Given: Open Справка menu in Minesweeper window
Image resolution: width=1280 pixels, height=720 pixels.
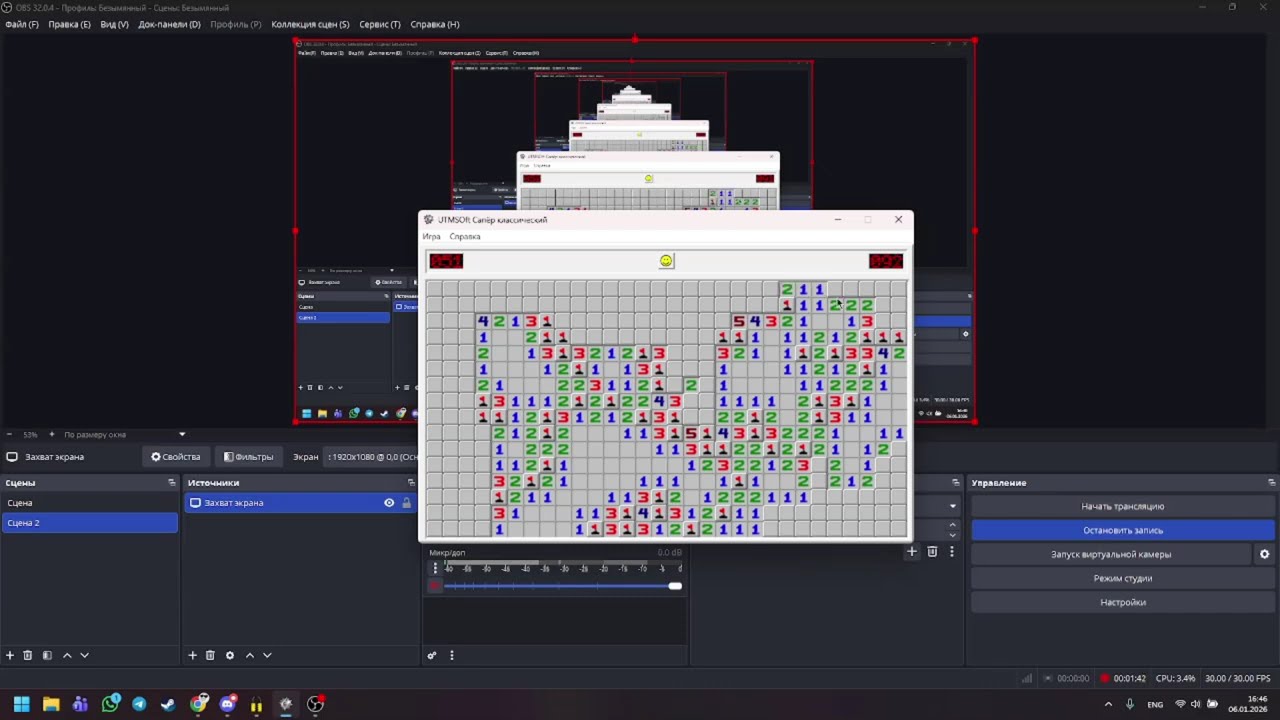Looking at the screenshot, I should tap(465, 237).
